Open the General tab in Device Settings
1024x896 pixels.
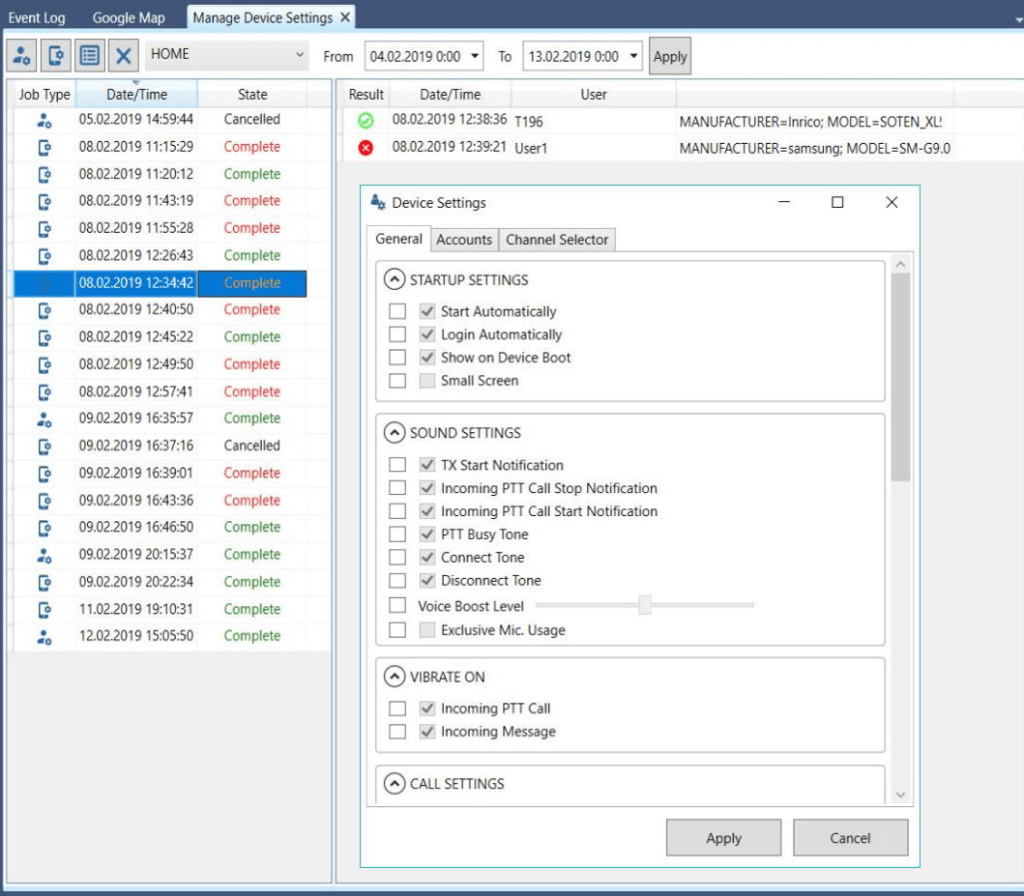point(398,239)
